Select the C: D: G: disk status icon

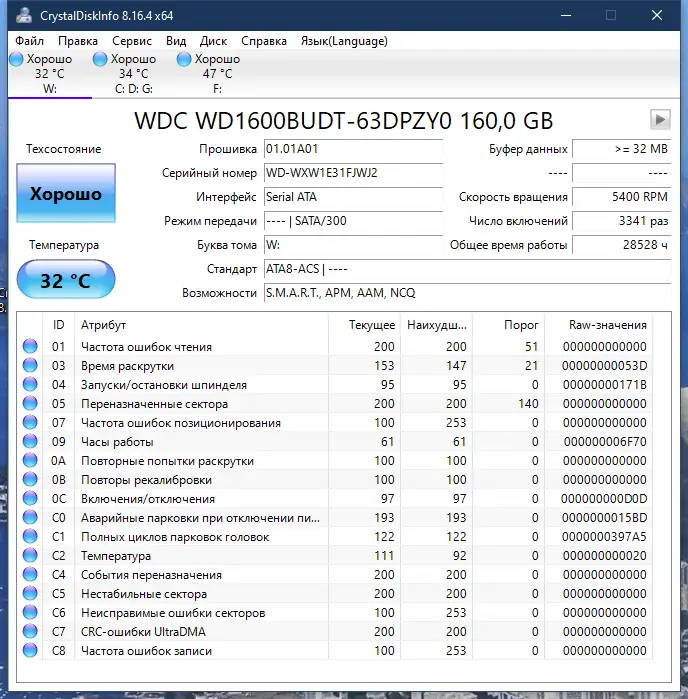100,59
